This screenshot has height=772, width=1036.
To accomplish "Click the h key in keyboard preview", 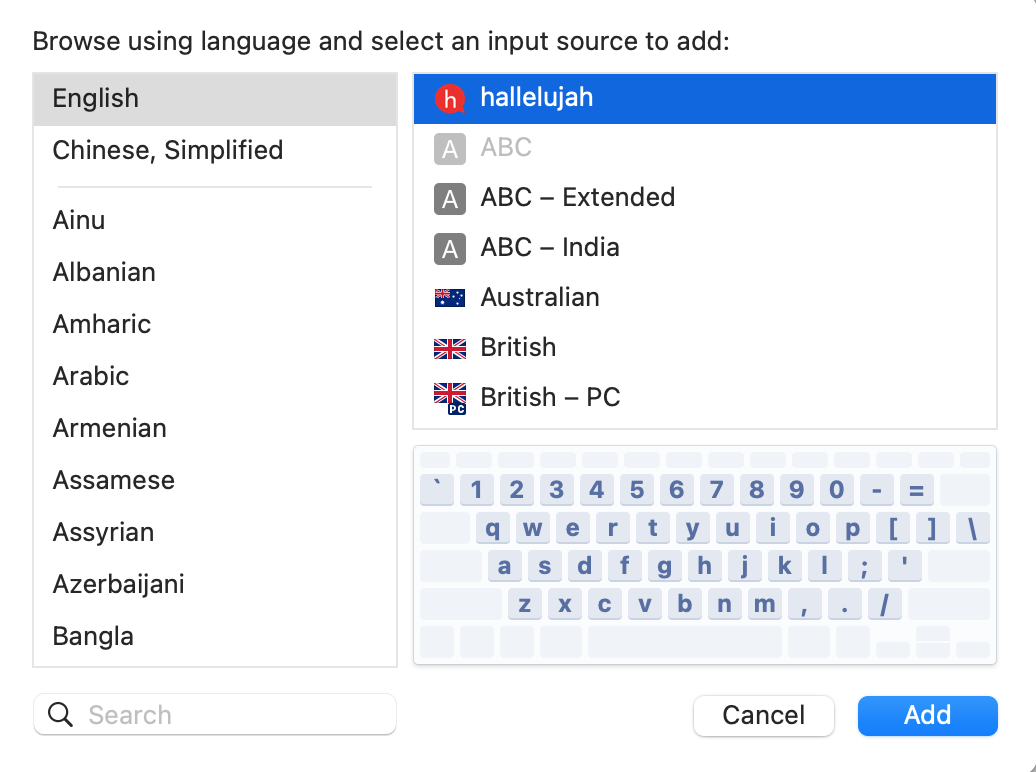I will point(704,566).
